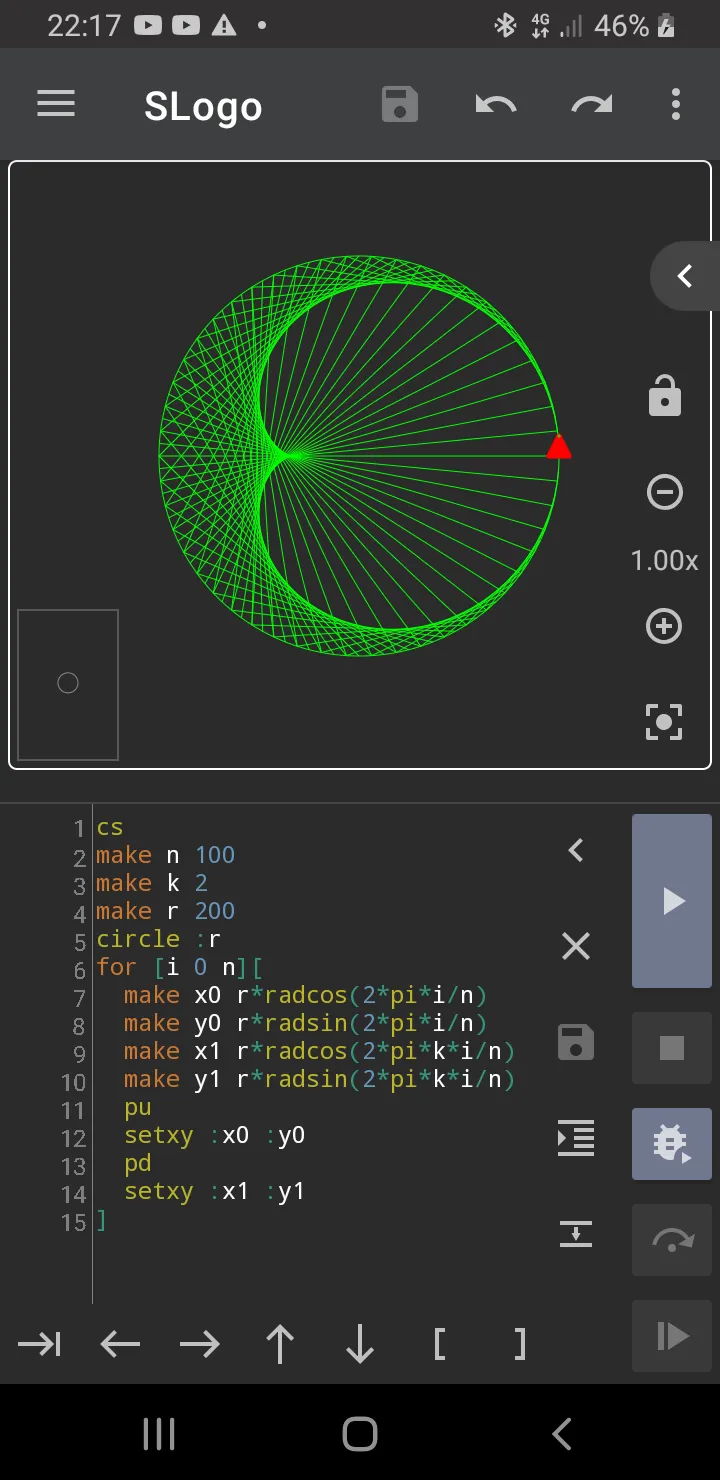This screenshot has width=720, height=1480.
Task: Place cursor on 'pd' line
Action: [x=138, y=1164]
